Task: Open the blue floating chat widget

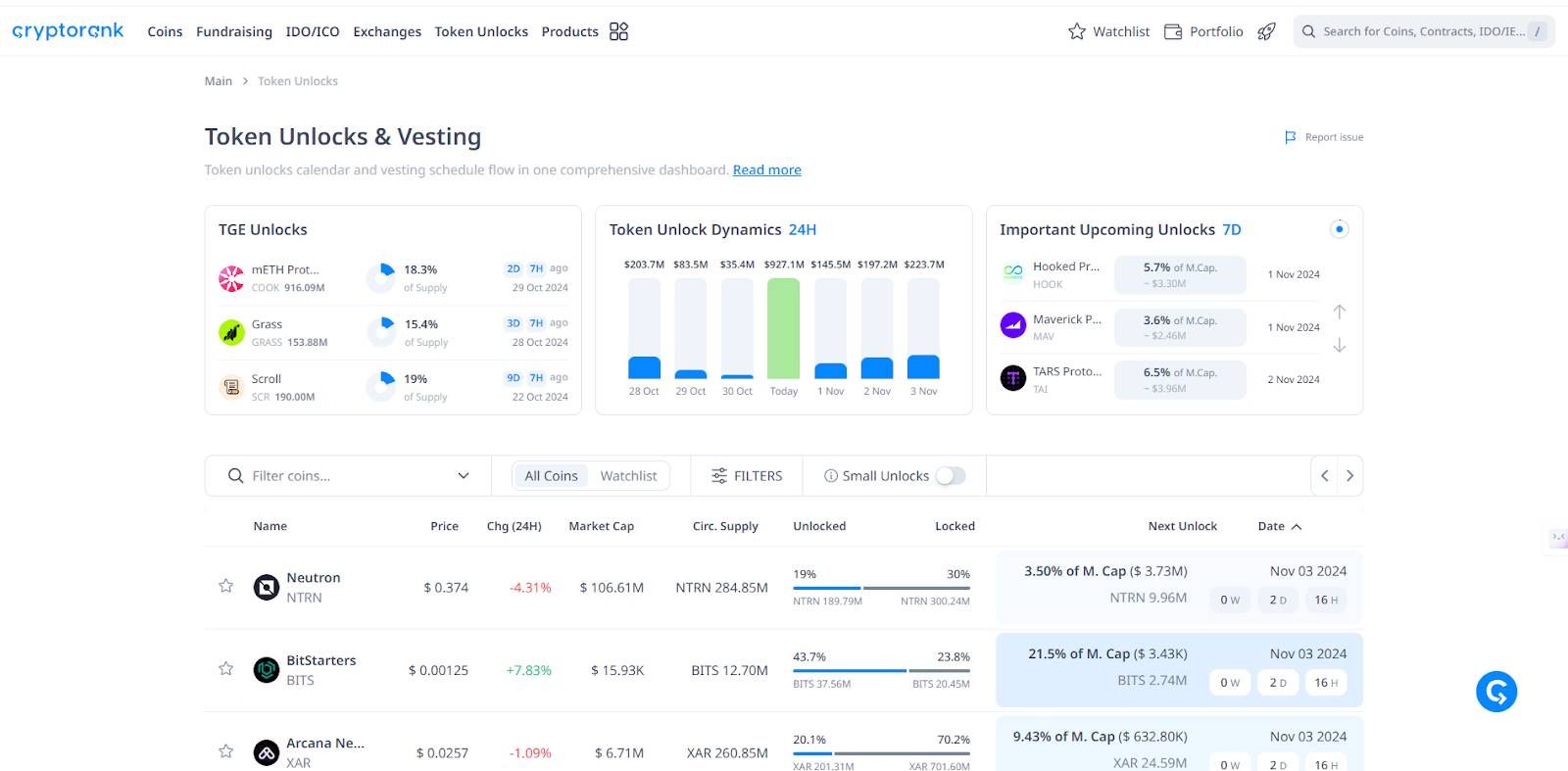Action: pos(1496,692)
